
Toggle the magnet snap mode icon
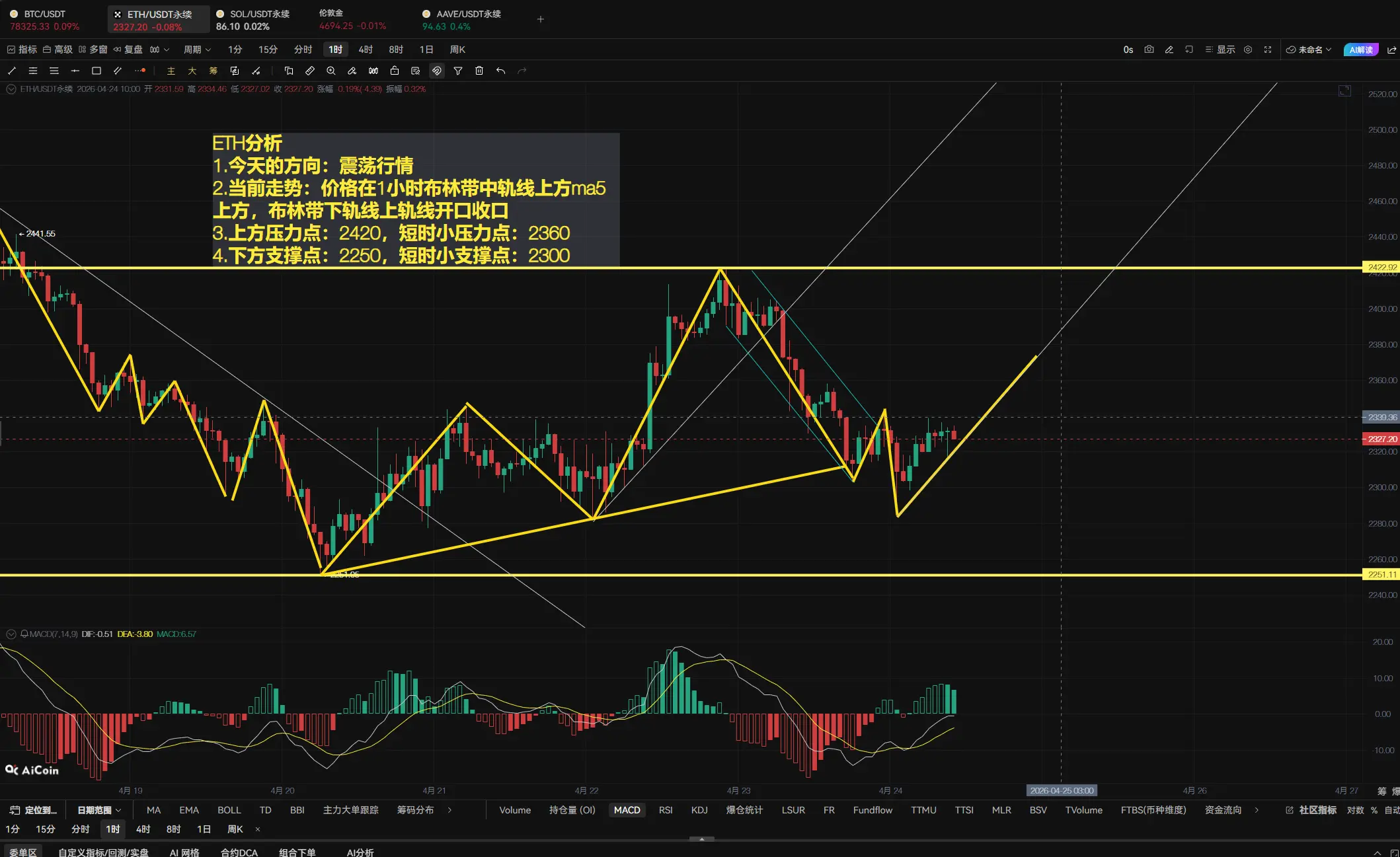click(x=437, y=71)
